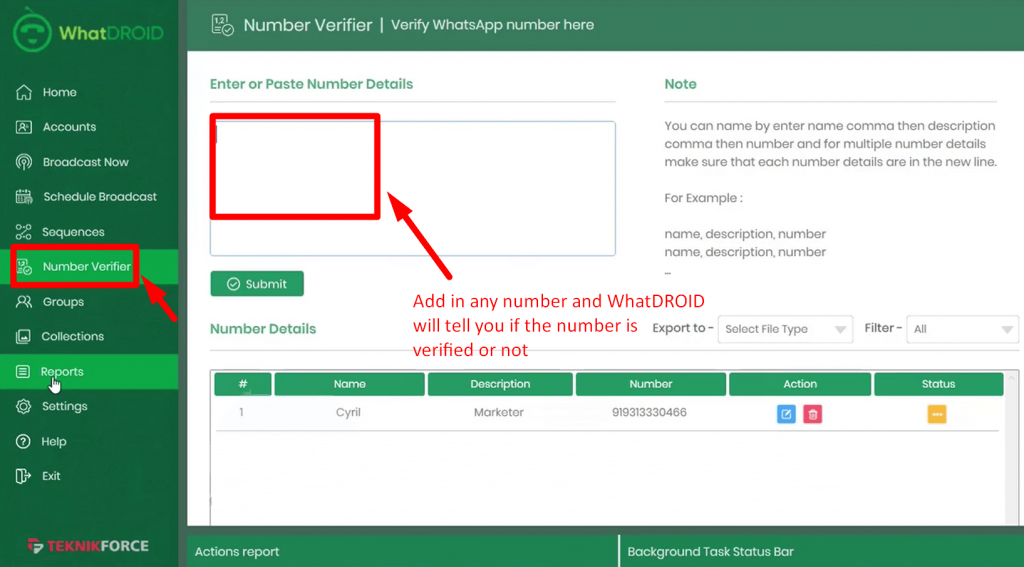Click the Sequences flow icon
This screenshot has height=567, width=1024.
coord(24,232)
